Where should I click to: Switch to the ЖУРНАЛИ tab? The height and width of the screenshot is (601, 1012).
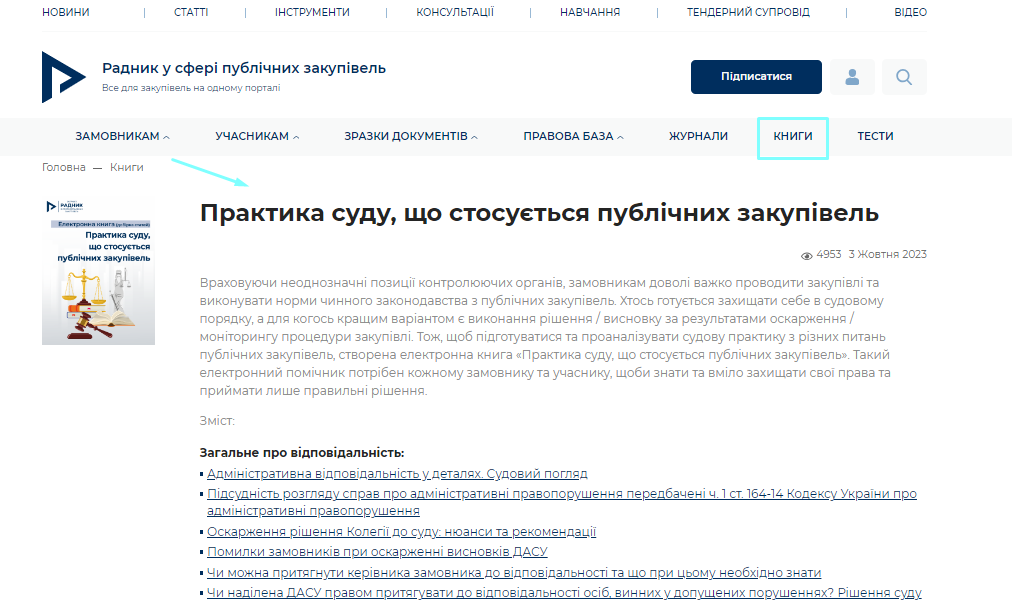tap(697, 136)
